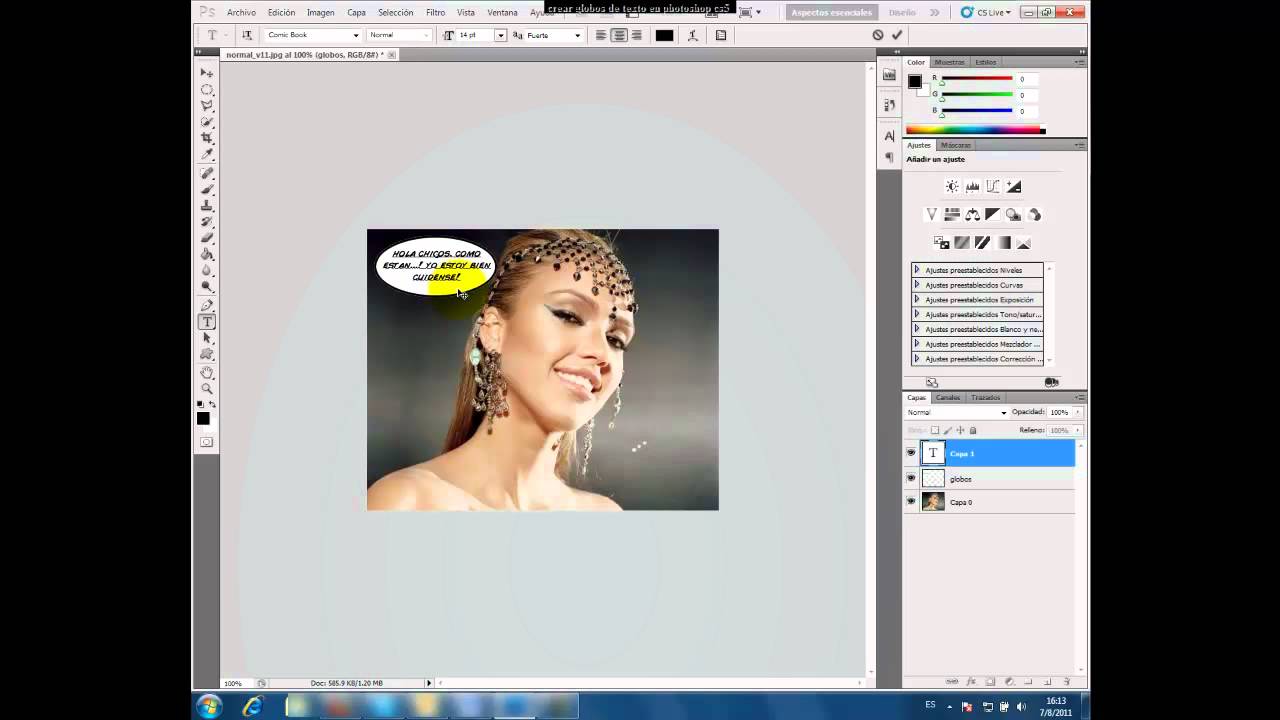
Task: Select the Clone Stamp tool
Action: click(x=207, y=205)
